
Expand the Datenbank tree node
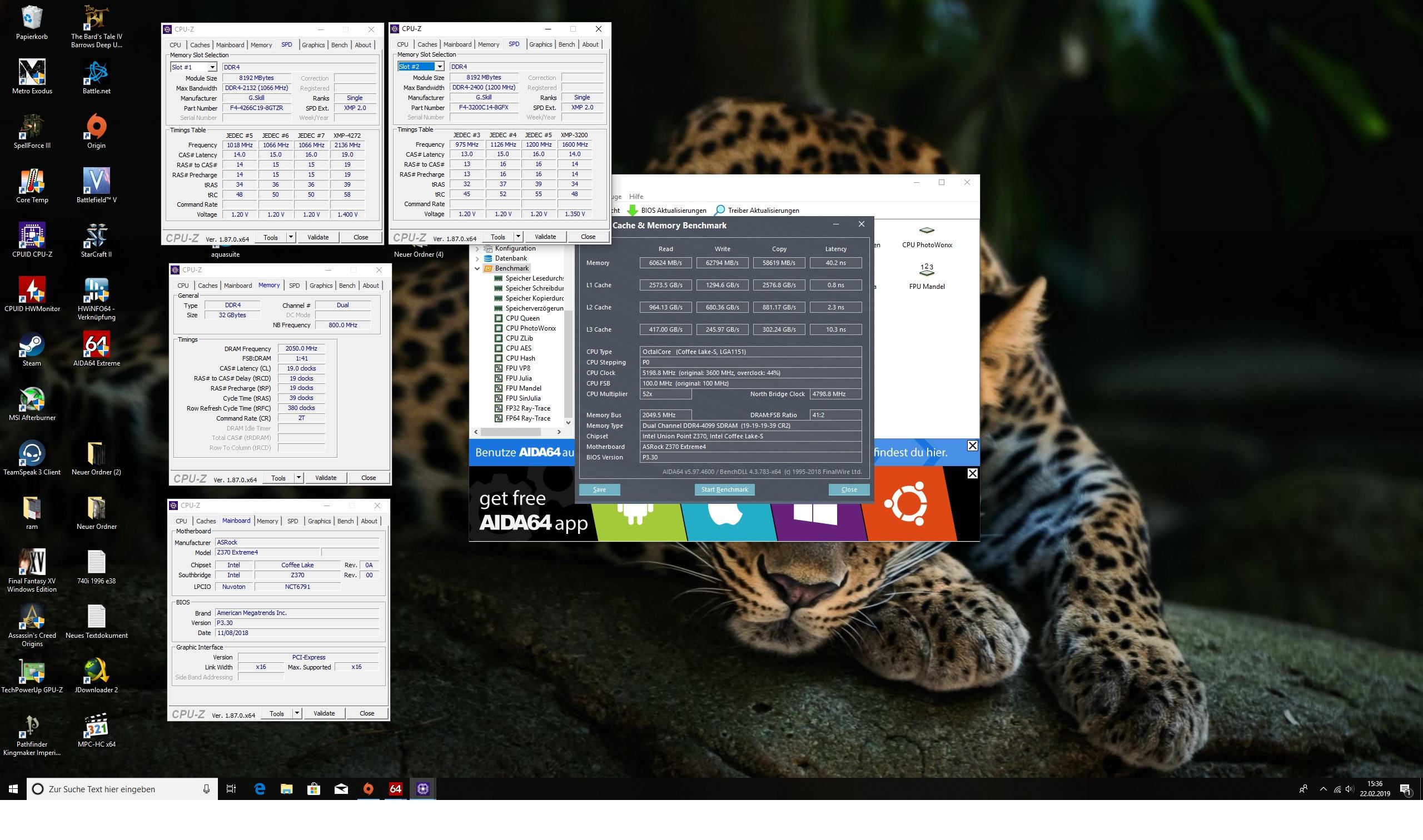click(477, 259)
